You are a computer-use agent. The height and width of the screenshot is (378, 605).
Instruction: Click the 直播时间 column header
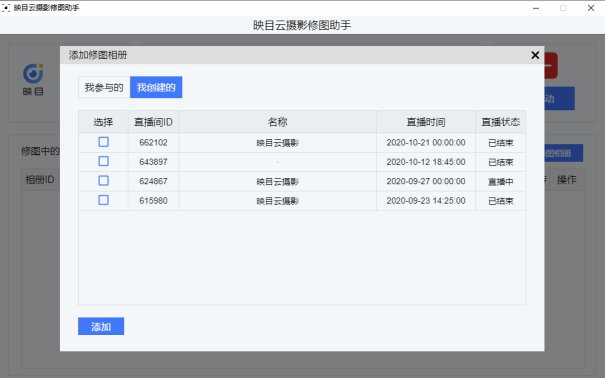(x=426, y=122)
